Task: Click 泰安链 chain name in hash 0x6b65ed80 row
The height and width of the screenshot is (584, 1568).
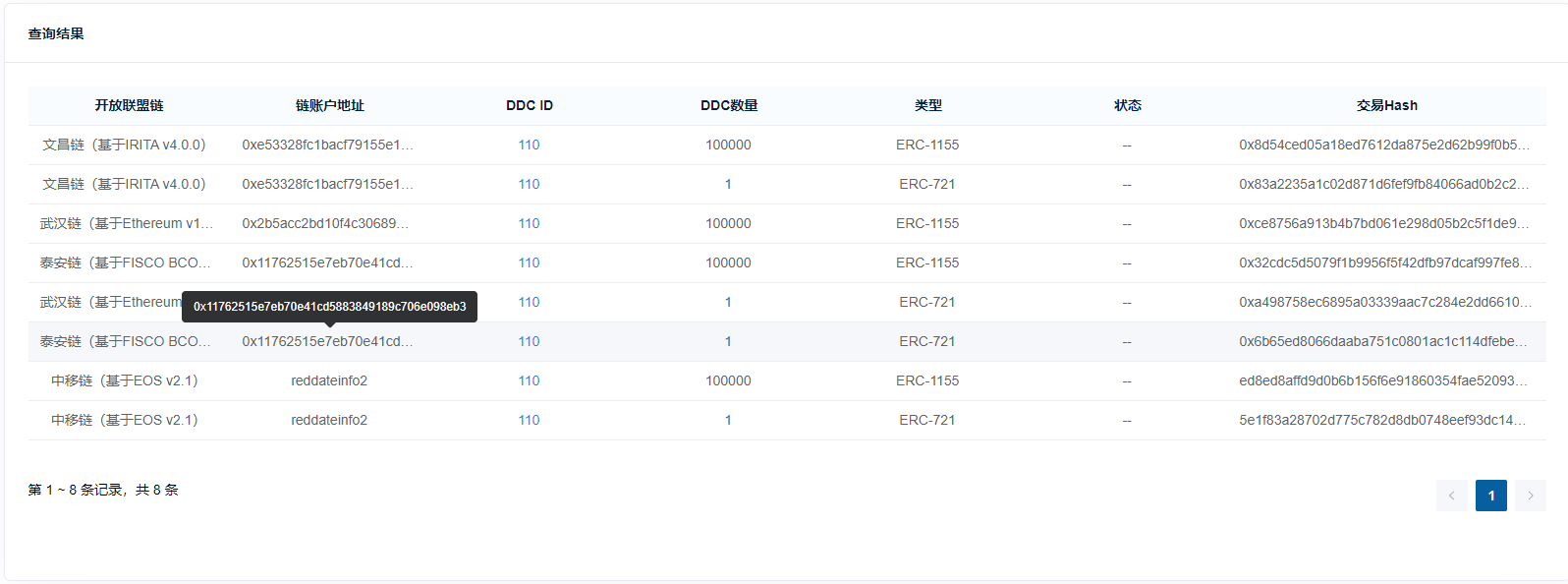Action: [x=126, y=341]
